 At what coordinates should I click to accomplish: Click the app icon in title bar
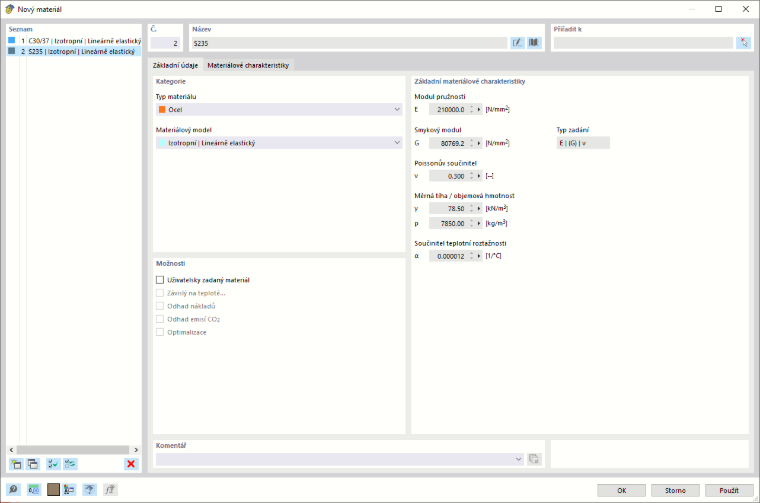pos(9,9)
